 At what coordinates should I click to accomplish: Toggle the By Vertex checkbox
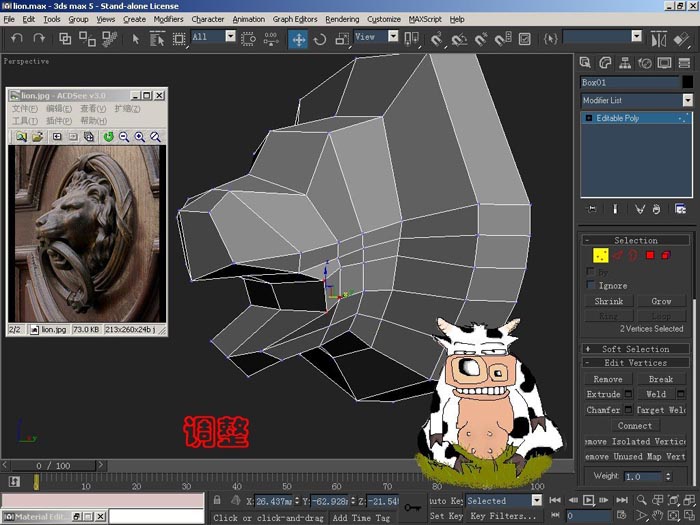coord(591,271)
